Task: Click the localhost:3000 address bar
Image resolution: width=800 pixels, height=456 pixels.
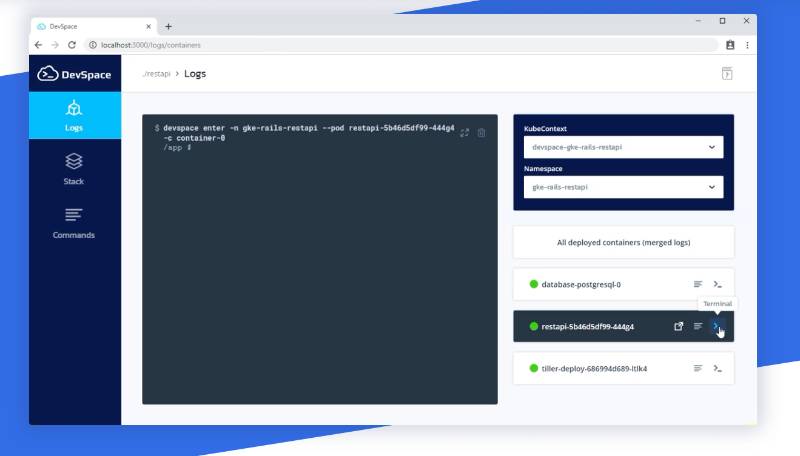Action: (x=401, y=45)
